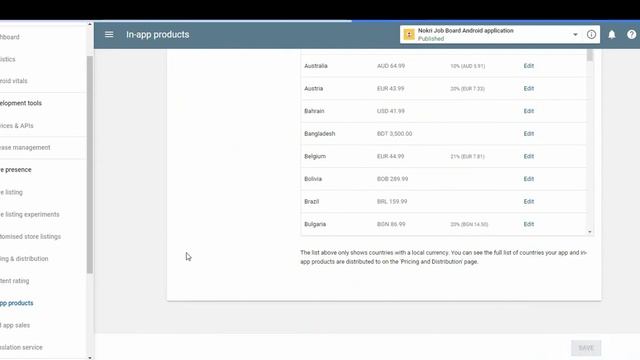Edit the Bolivia price row
The height and width of the screenshot is (360, 640).
pos(529,179)
